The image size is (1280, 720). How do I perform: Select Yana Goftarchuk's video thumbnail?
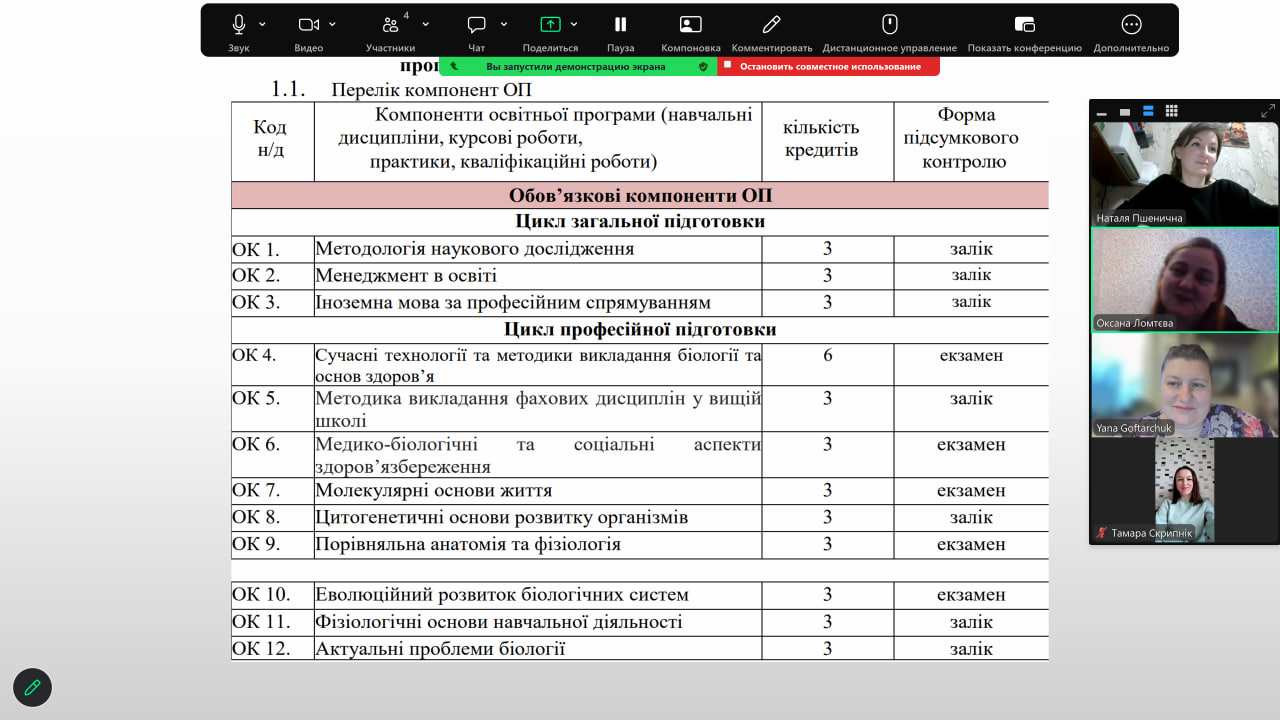coord(1184,386)
